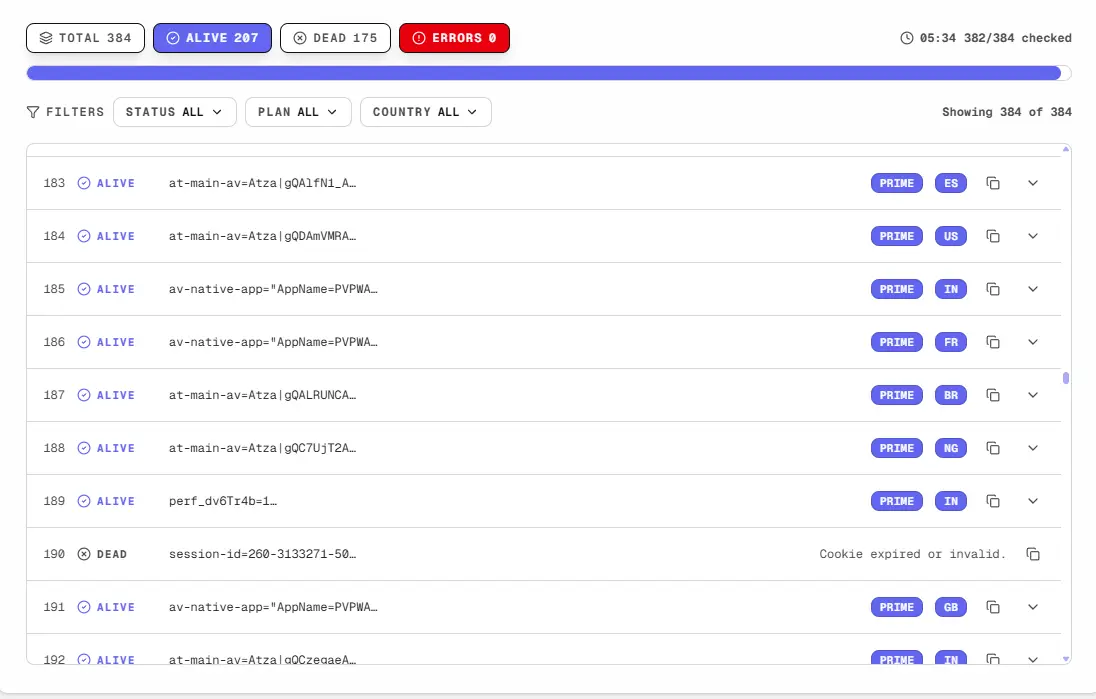Copy cookie in row 186
1096x699 pixels.
993,343
